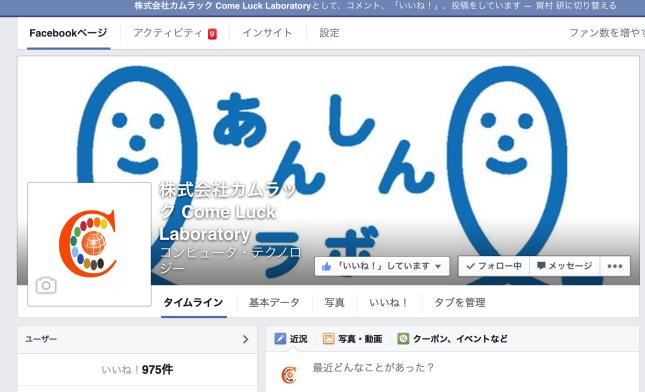Click the speech bubble メッセージ icon
Image resolution: width=645 pixels, height=392 pixels.
(x=541, y=266)
